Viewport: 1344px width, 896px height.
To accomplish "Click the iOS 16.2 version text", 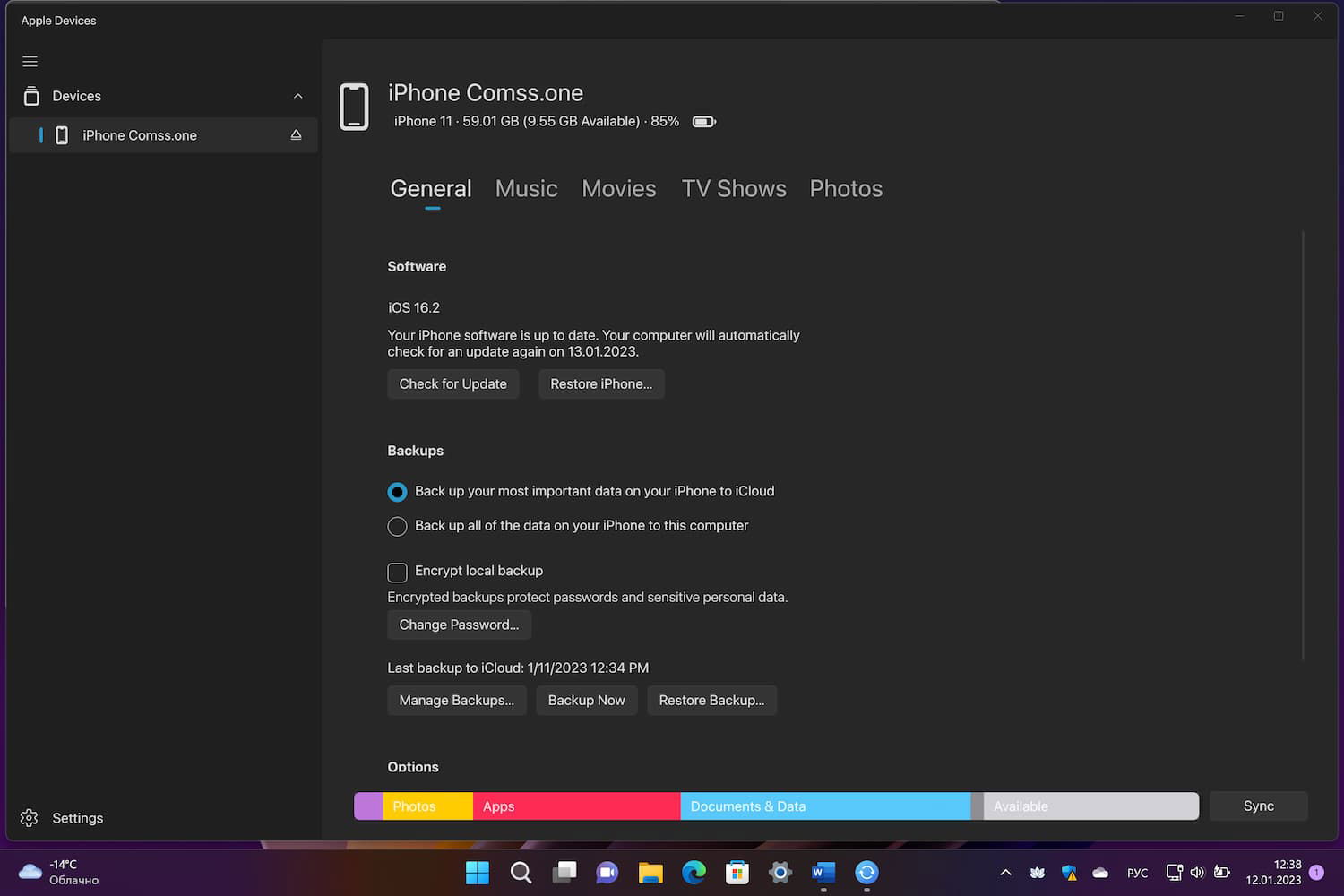I will [414, 307].
